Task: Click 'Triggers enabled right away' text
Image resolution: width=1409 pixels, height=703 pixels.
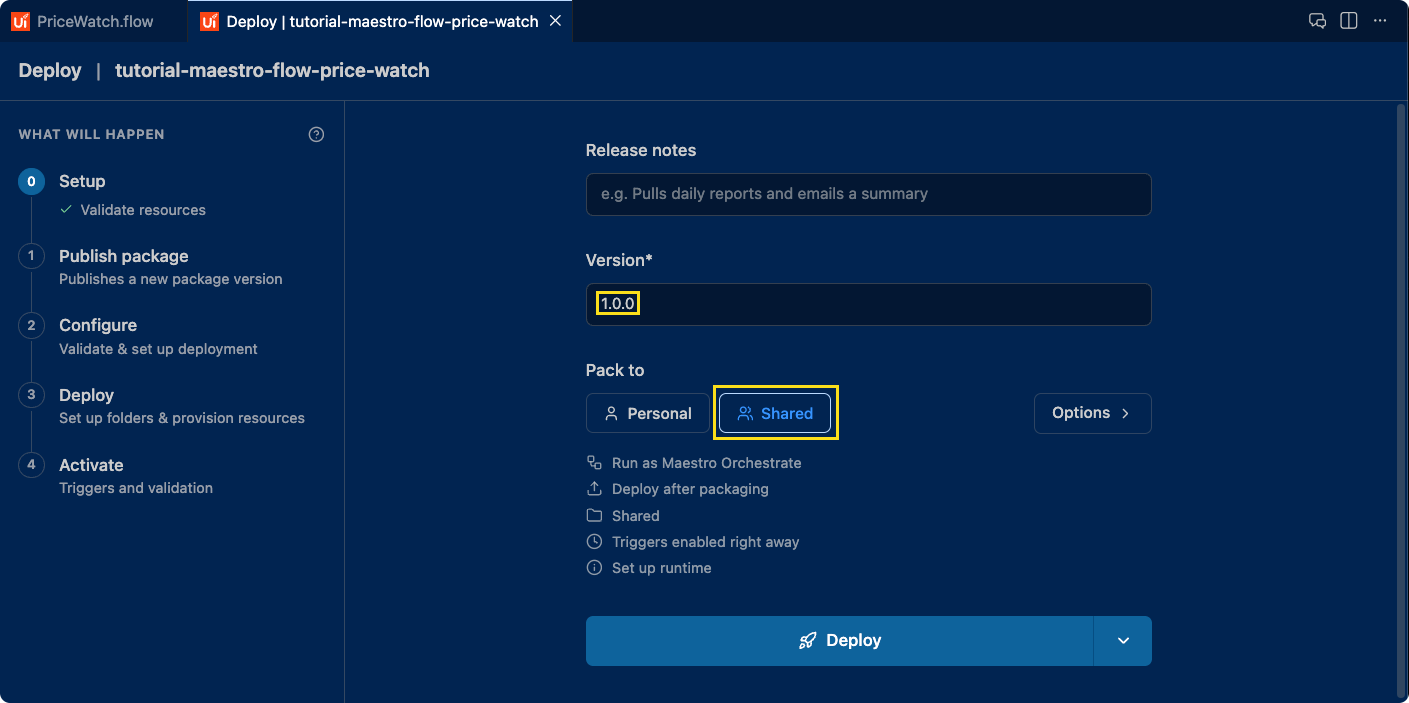Action: click(706, 542)
